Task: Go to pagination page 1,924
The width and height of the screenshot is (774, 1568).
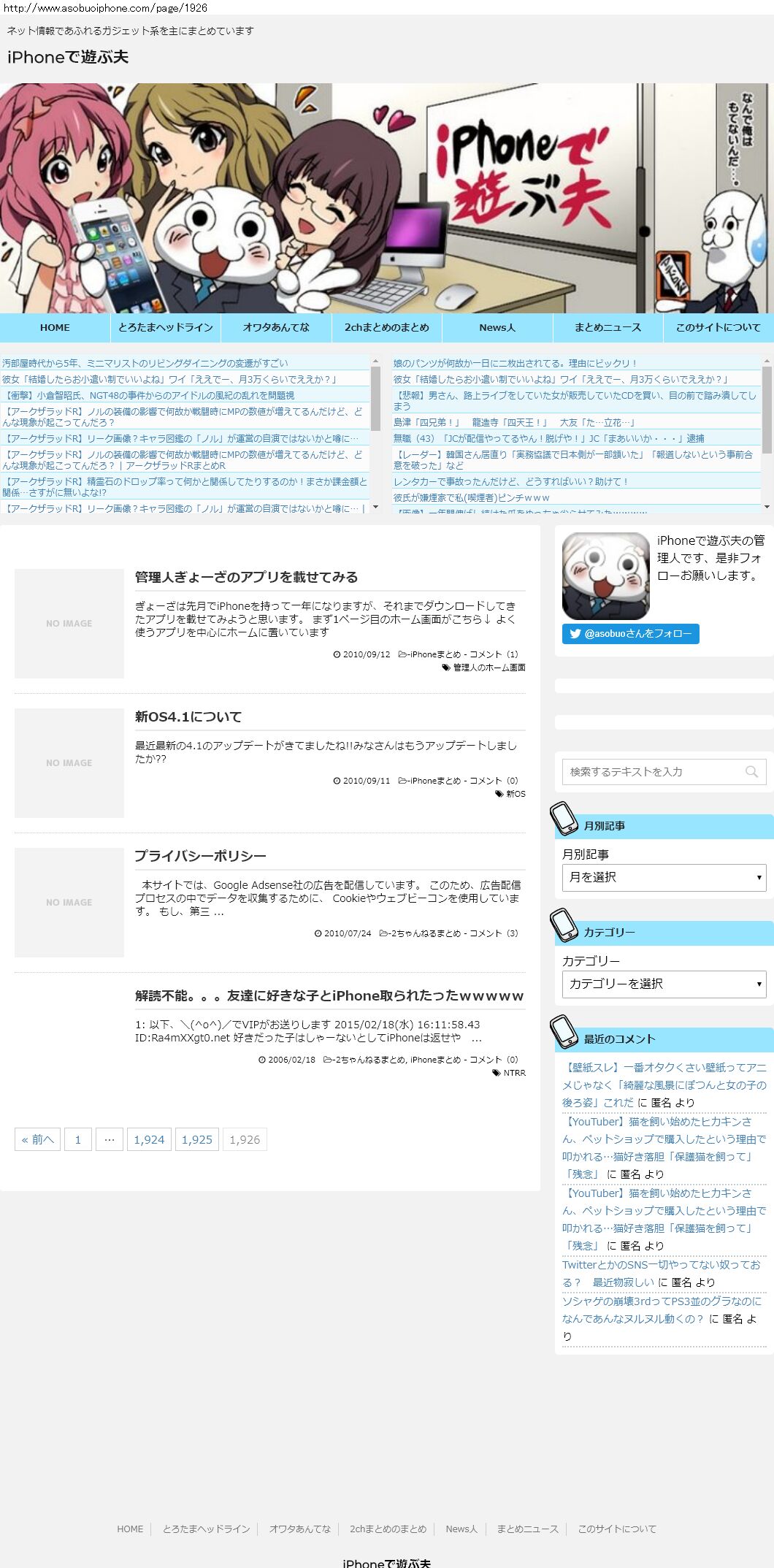Action: [149, 1139]
